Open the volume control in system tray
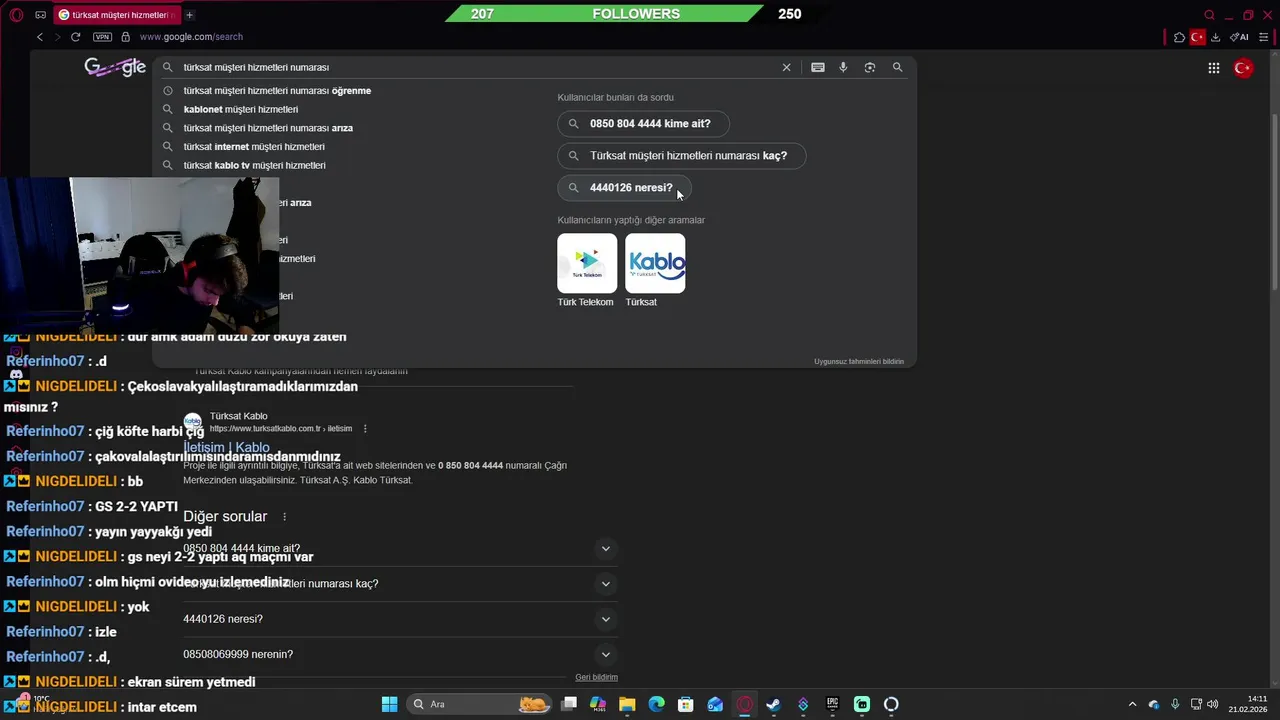 click(1213, 704)
